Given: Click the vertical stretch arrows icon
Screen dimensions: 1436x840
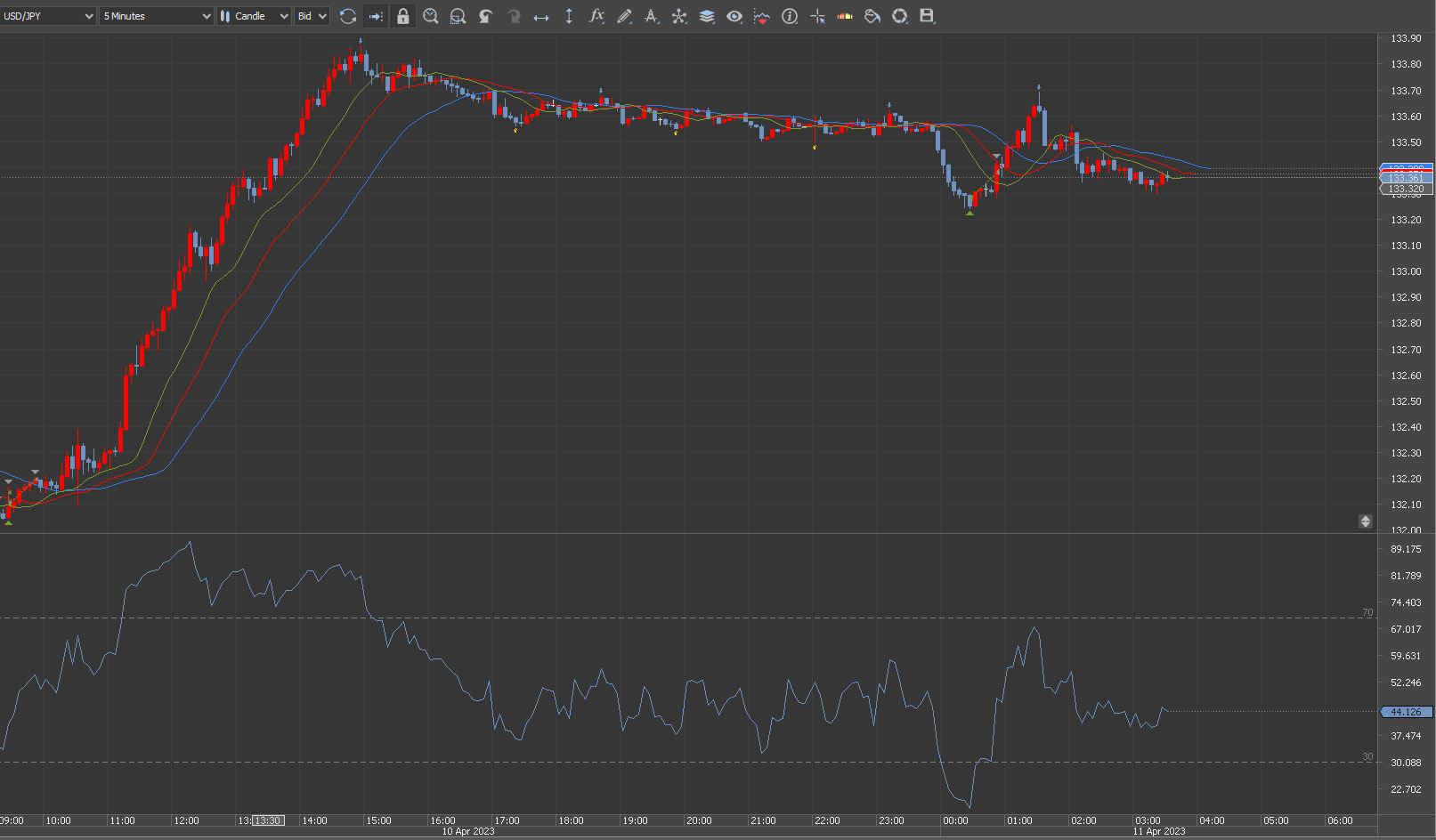Looking at the screenshot, I should [569, 16].
